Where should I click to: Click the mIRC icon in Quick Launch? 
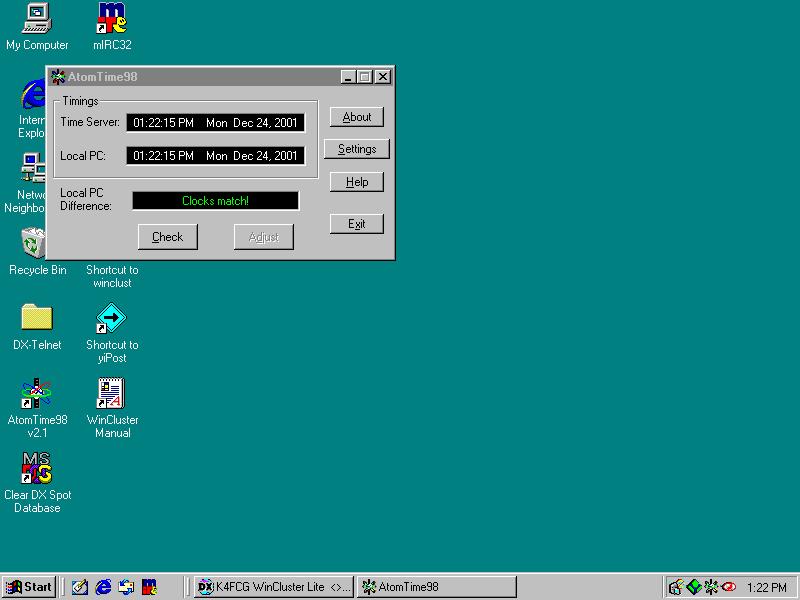[x=149, y=587]
